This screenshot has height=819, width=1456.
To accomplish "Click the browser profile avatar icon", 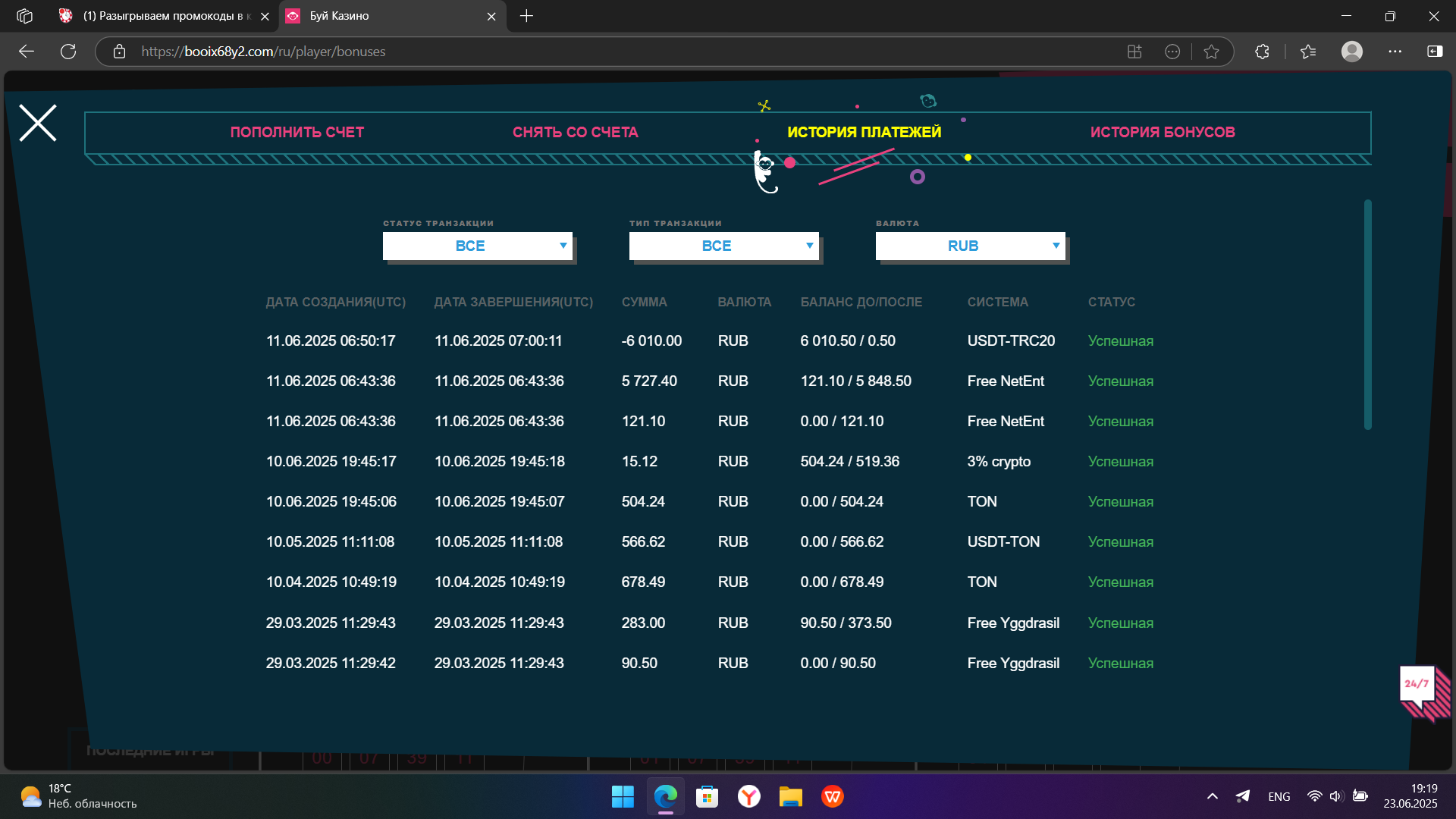I will click(x=1351, y=52).
